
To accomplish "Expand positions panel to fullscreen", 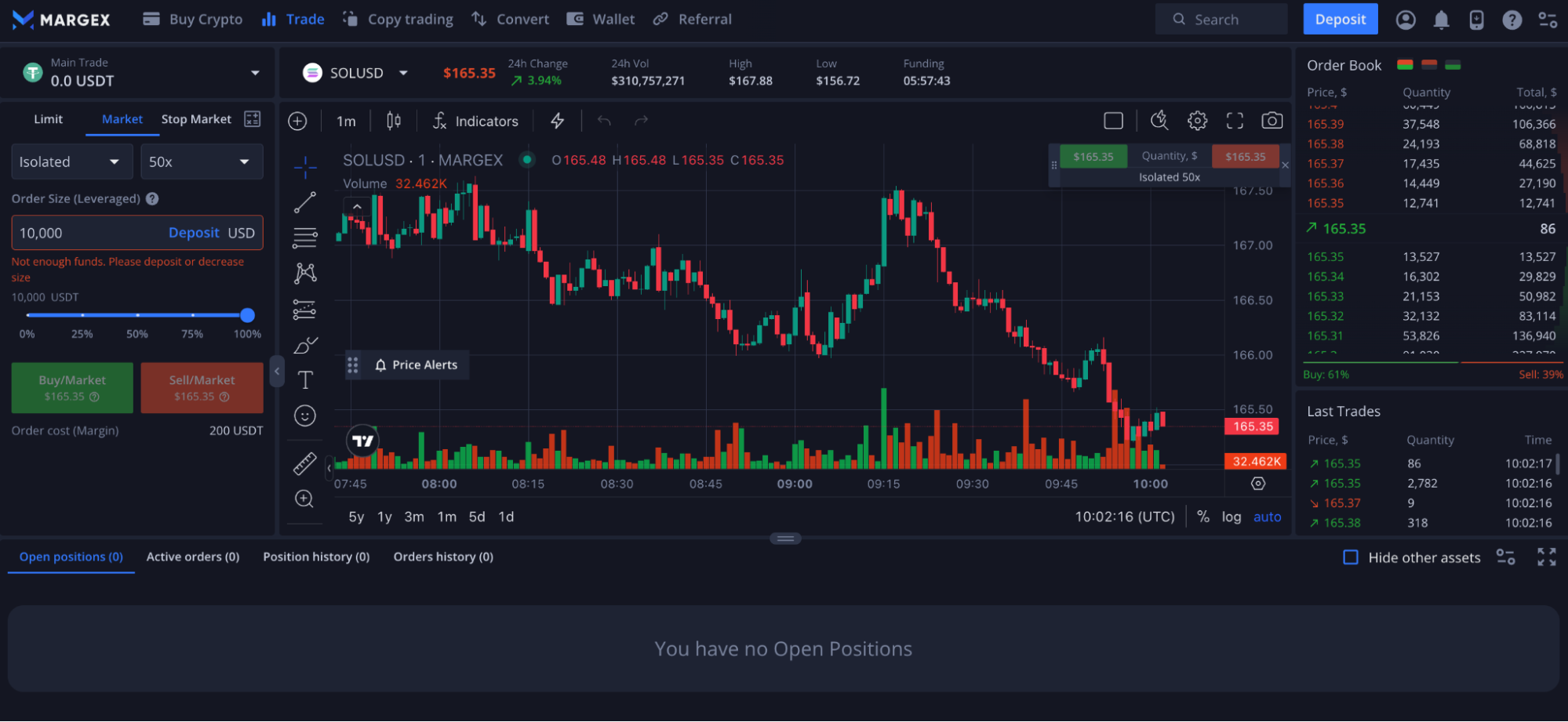I will coord(1547,557).
